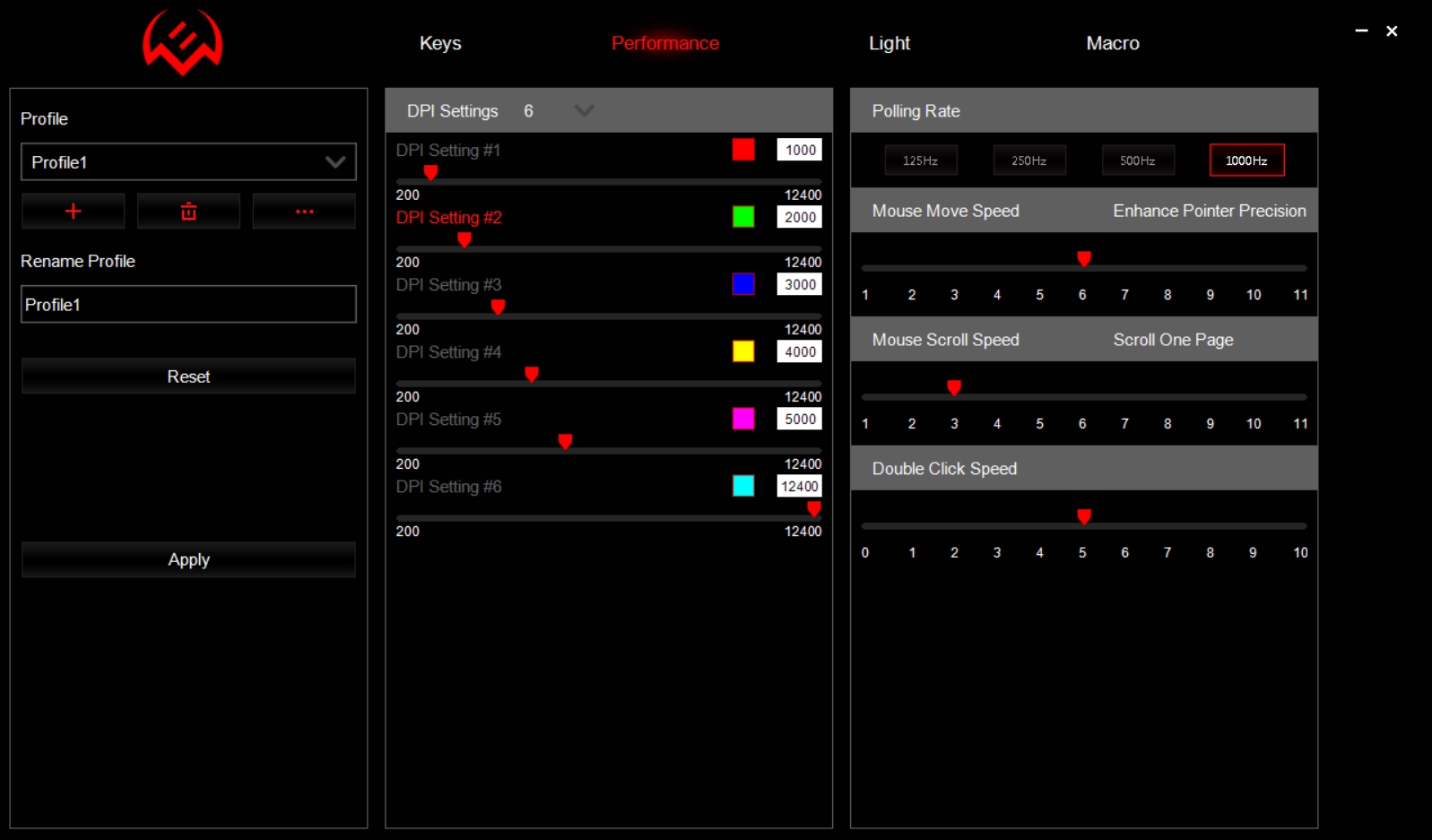
Task: Click the DPI #3 value field 3000
Action: click(x=800, y=284)
